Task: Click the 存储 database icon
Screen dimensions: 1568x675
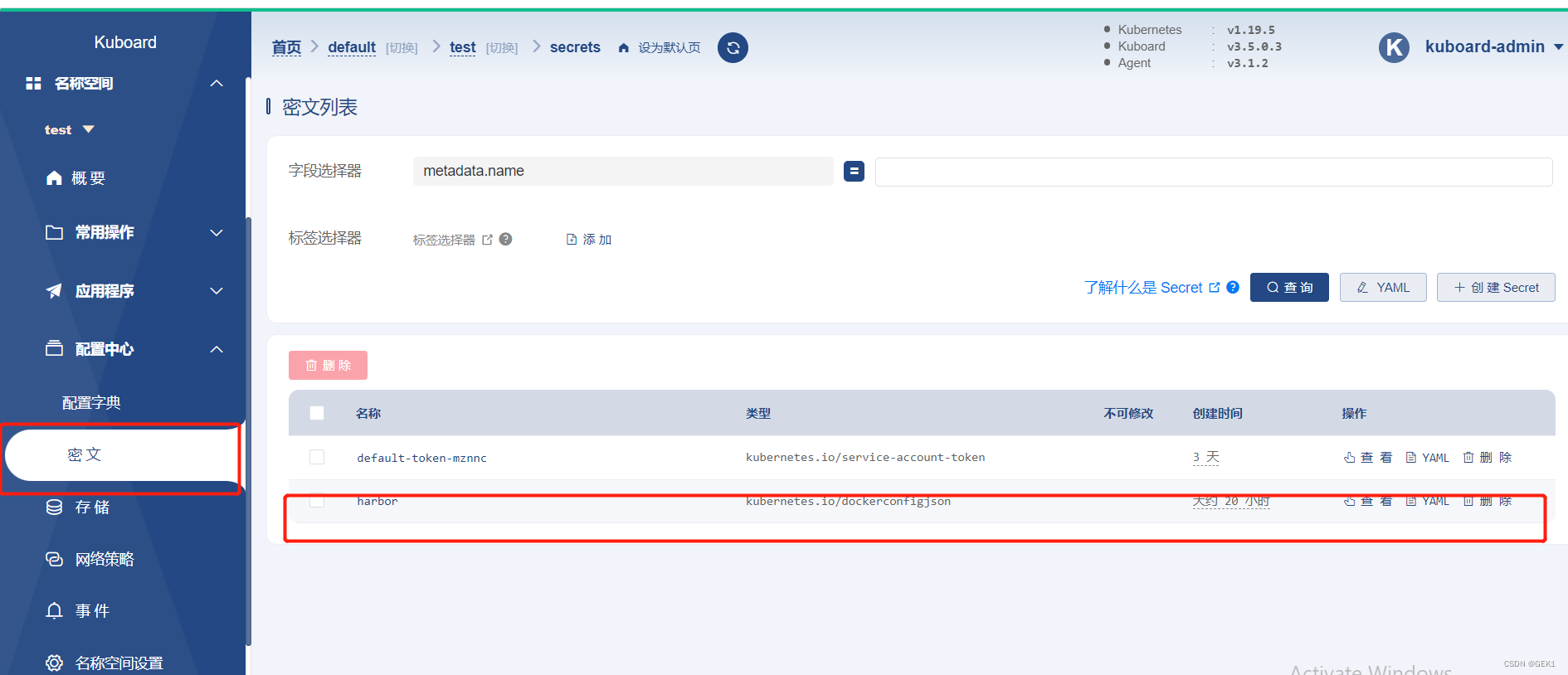Action: [x=54, y=507]
